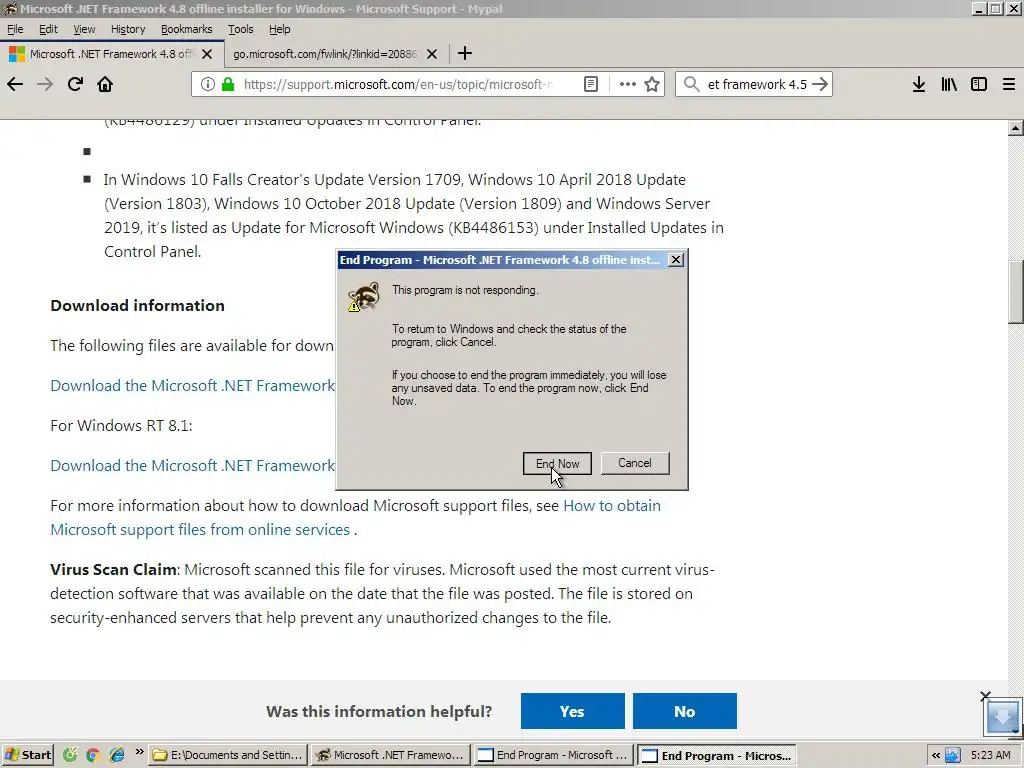Toggle the sidebar view icon
The image size is (1024, 768).
pos(978,84)
